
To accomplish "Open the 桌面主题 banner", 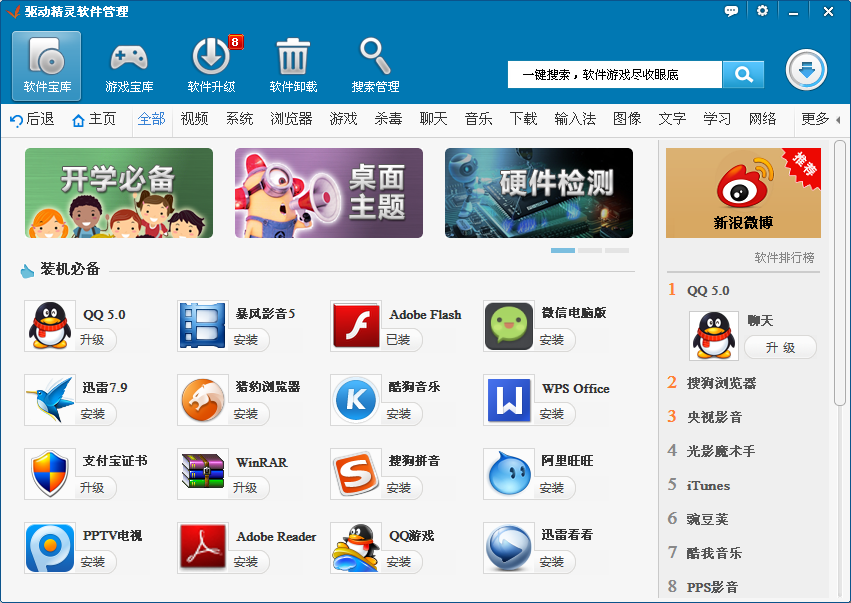I will (x=329, y=193).
